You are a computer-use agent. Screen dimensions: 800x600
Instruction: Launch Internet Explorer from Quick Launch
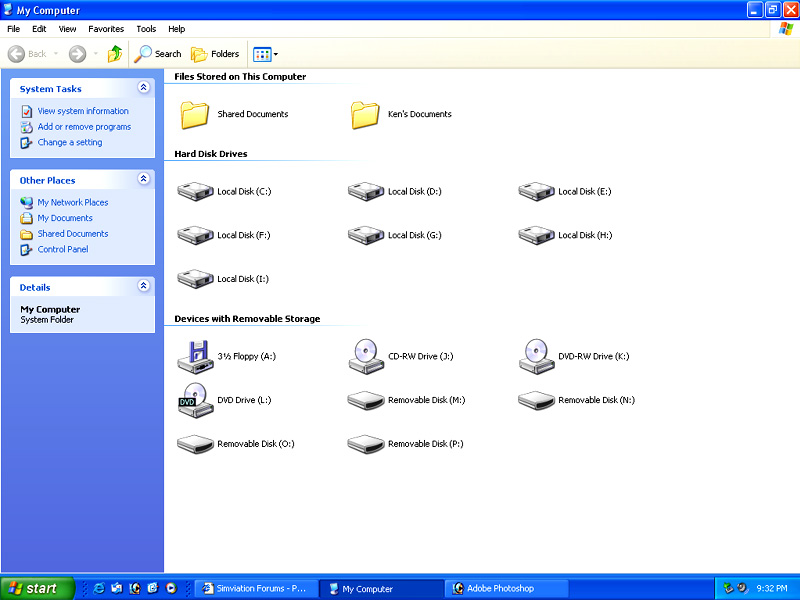pos(98,588)
